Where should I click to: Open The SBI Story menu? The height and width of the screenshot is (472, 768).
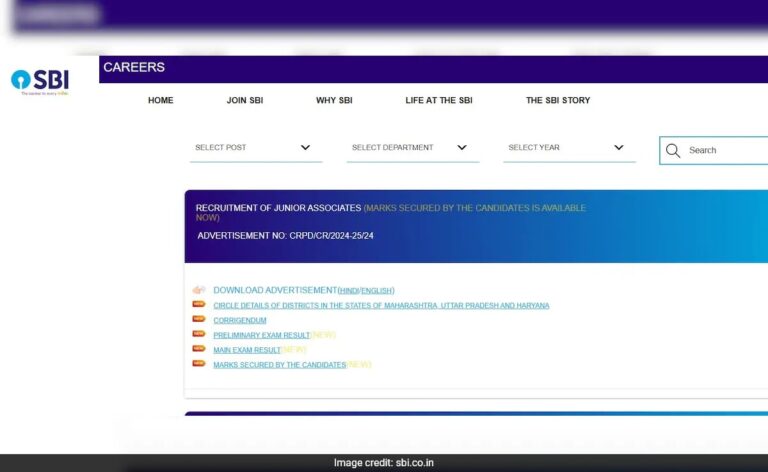click(x=558, y=100)
